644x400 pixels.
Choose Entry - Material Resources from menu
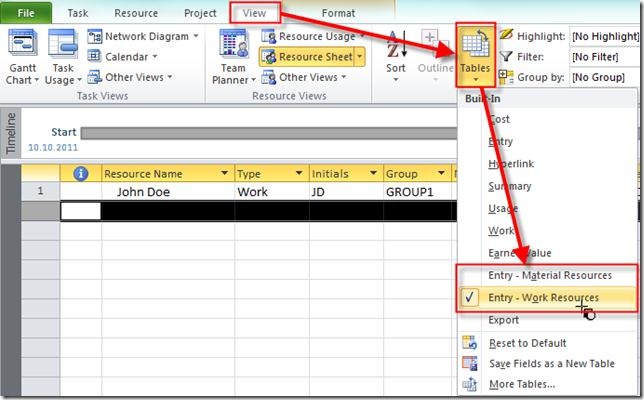pyautogui.click(x=549, y=276)
